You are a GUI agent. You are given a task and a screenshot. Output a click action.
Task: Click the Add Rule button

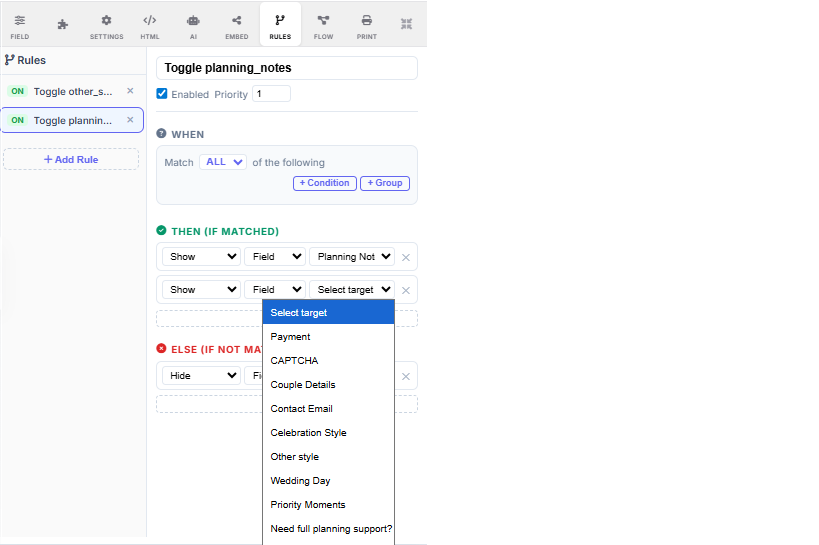click(x=71, y=159)
